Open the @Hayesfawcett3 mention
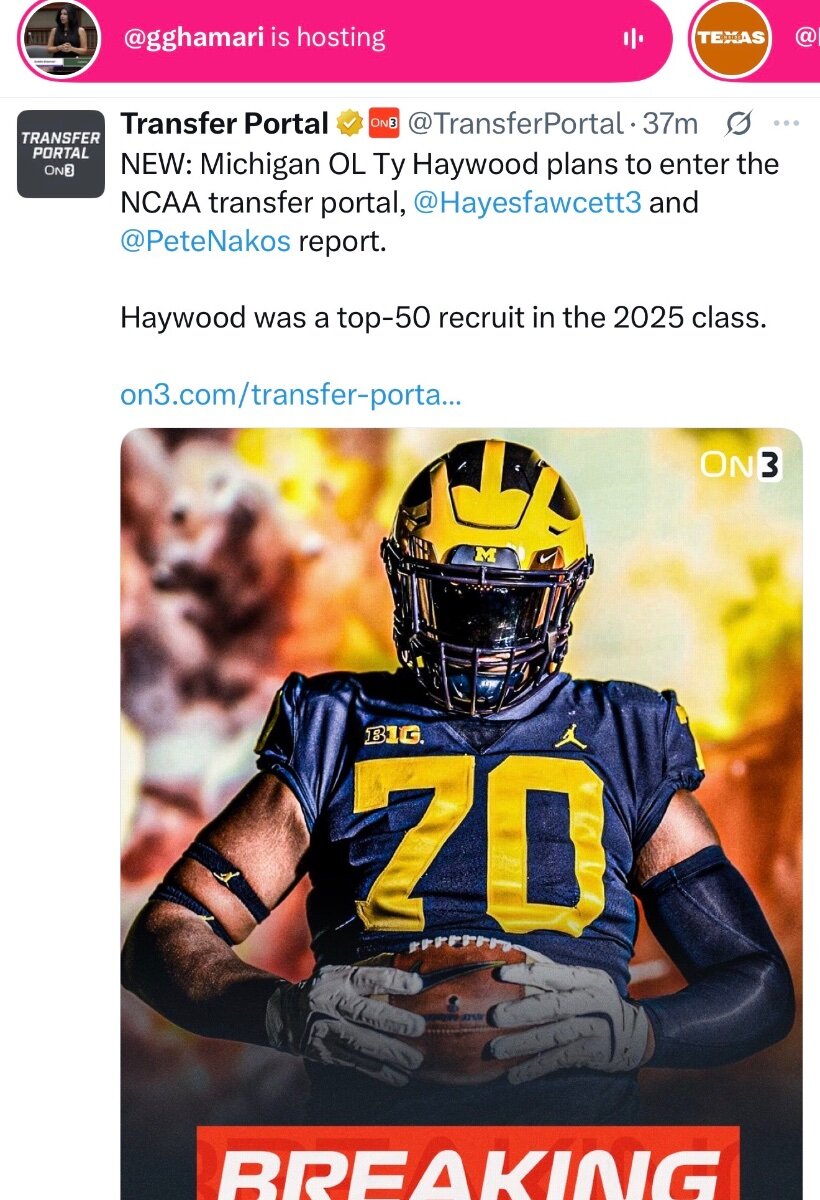Image resolution: width=820 pixels, height=1200 pixels. 527,203
